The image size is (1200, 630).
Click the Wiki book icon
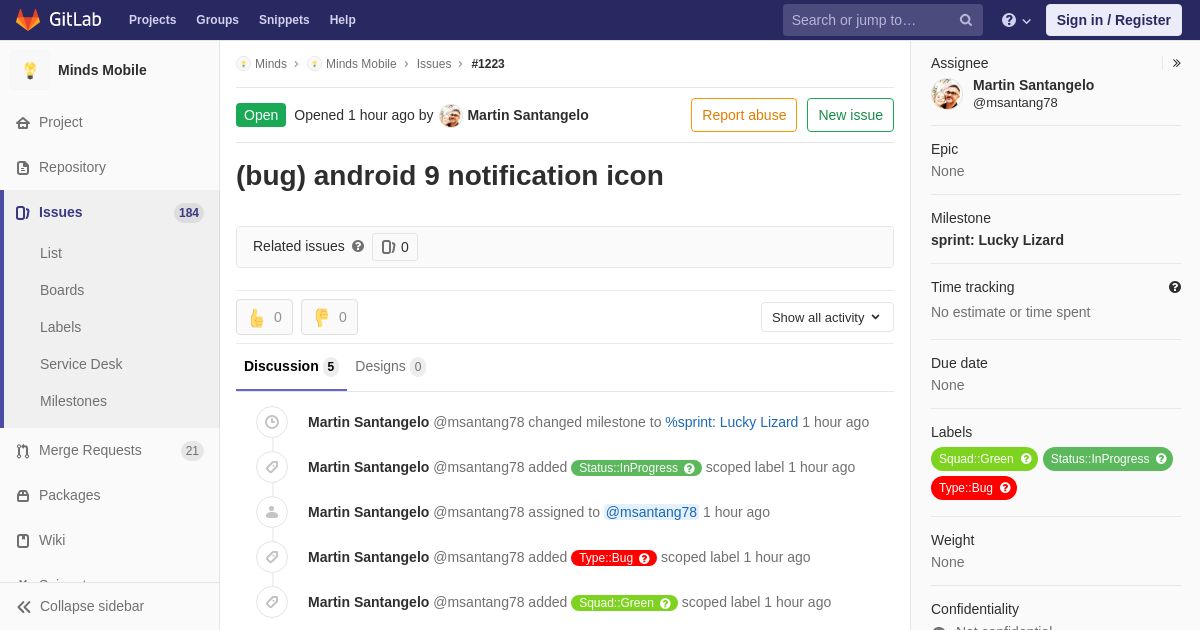pos(23,540)
